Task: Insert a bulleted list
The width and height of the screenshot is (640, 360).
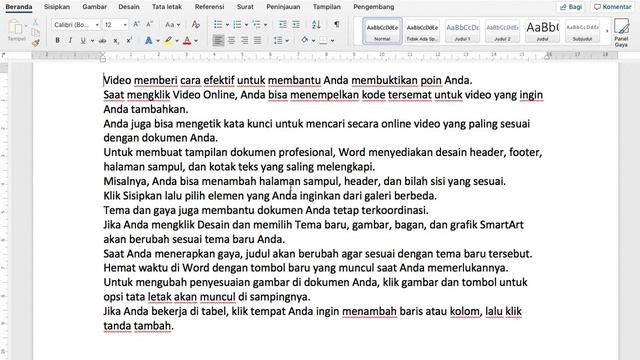Action: coord(218,25)
